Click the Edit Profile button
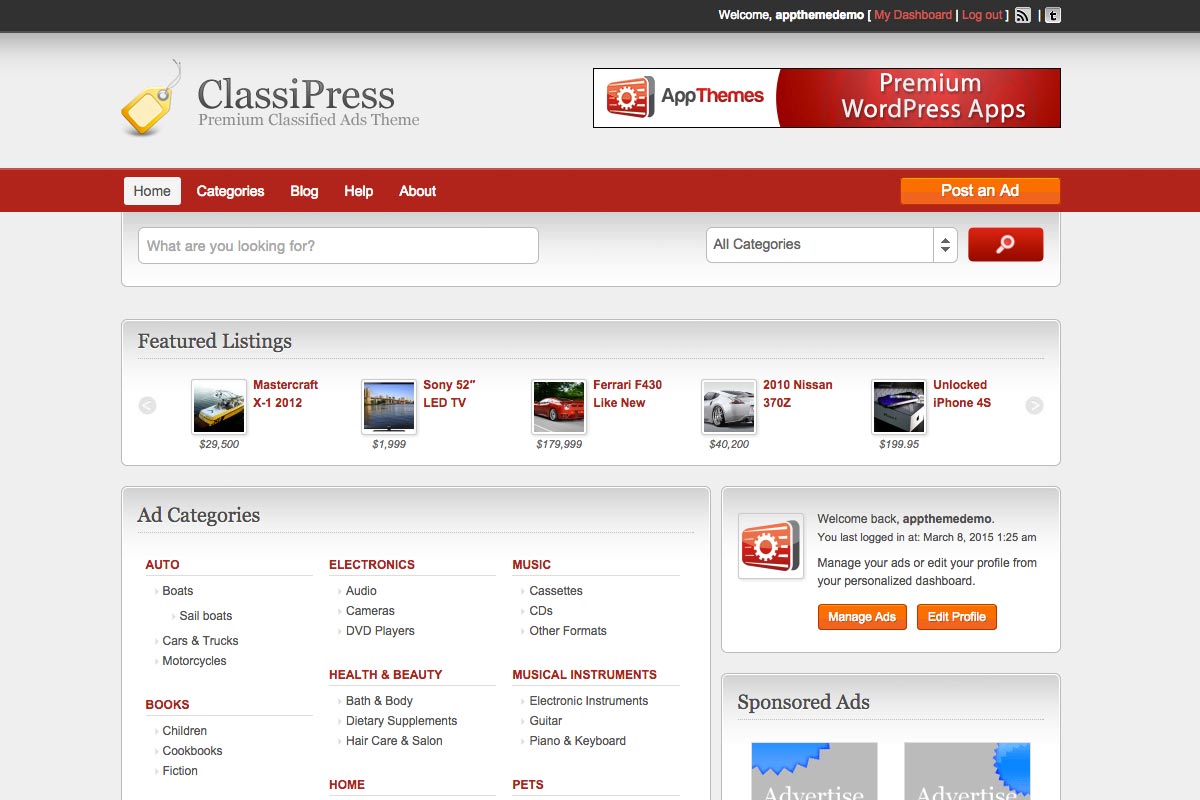1200x800 pixels. 957,617
